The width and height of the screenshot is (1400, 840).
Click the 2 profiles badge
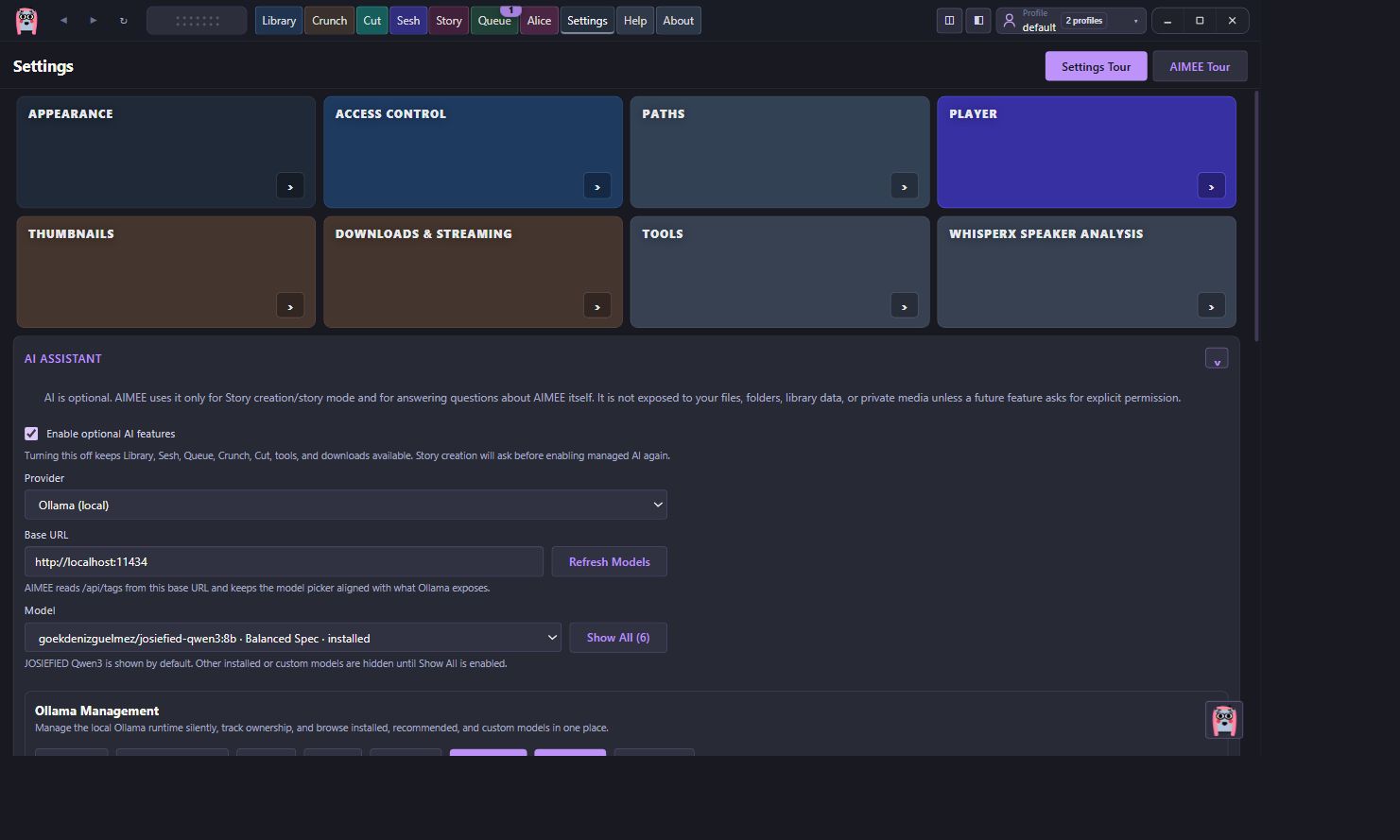[1084, 21]
